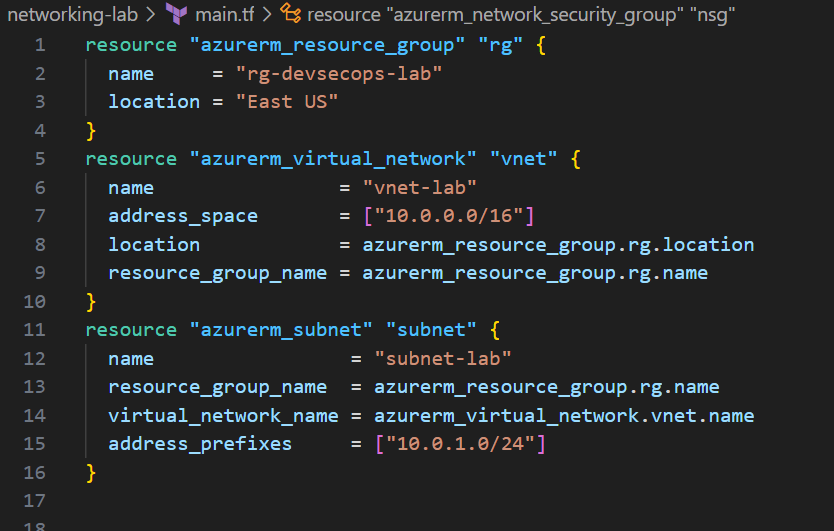Place cursor in "rg-devsecops-lab" string
Image resolution: width=834 pixels, height=531 pixels.
click(338, 74)
